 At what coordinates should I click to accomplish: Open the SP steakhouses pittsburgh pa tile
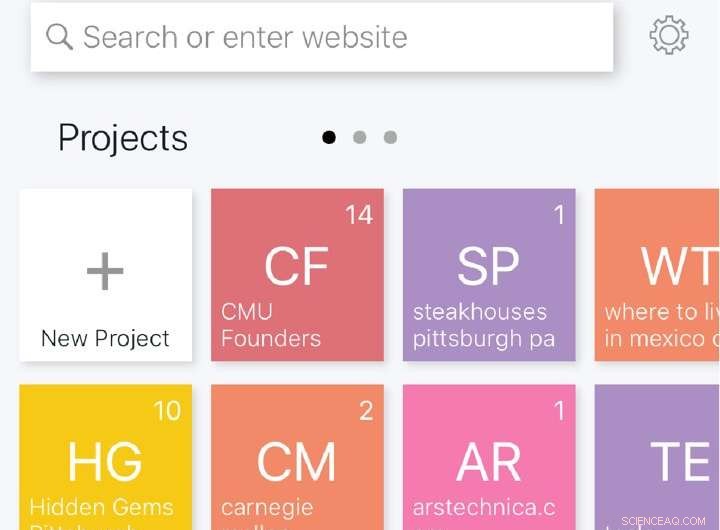489,275
